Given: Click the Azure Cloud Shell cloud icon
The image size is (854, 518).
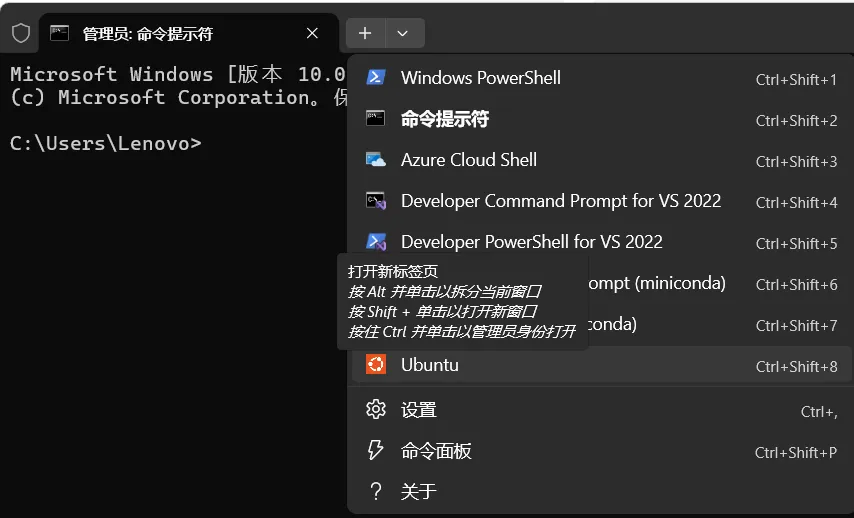Looking at the screenshot, I should [x=376, y=160].
